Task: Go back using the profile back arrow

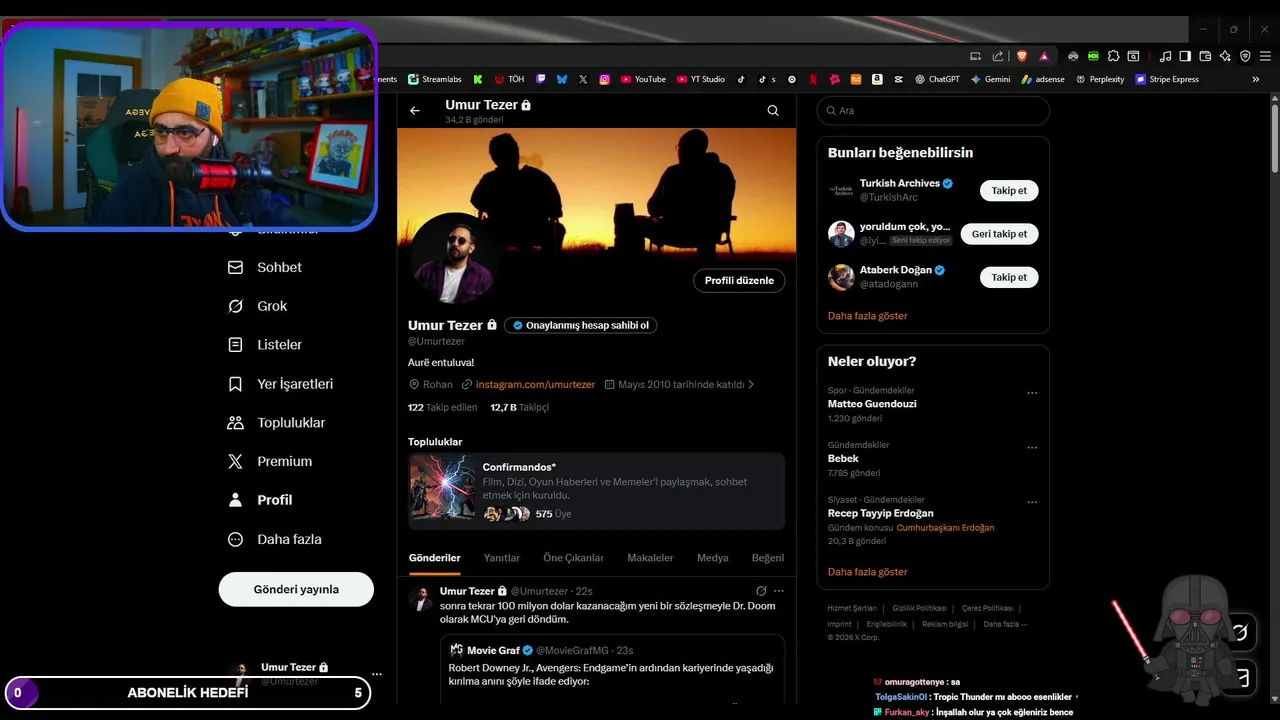Action: tap(415, 111)
